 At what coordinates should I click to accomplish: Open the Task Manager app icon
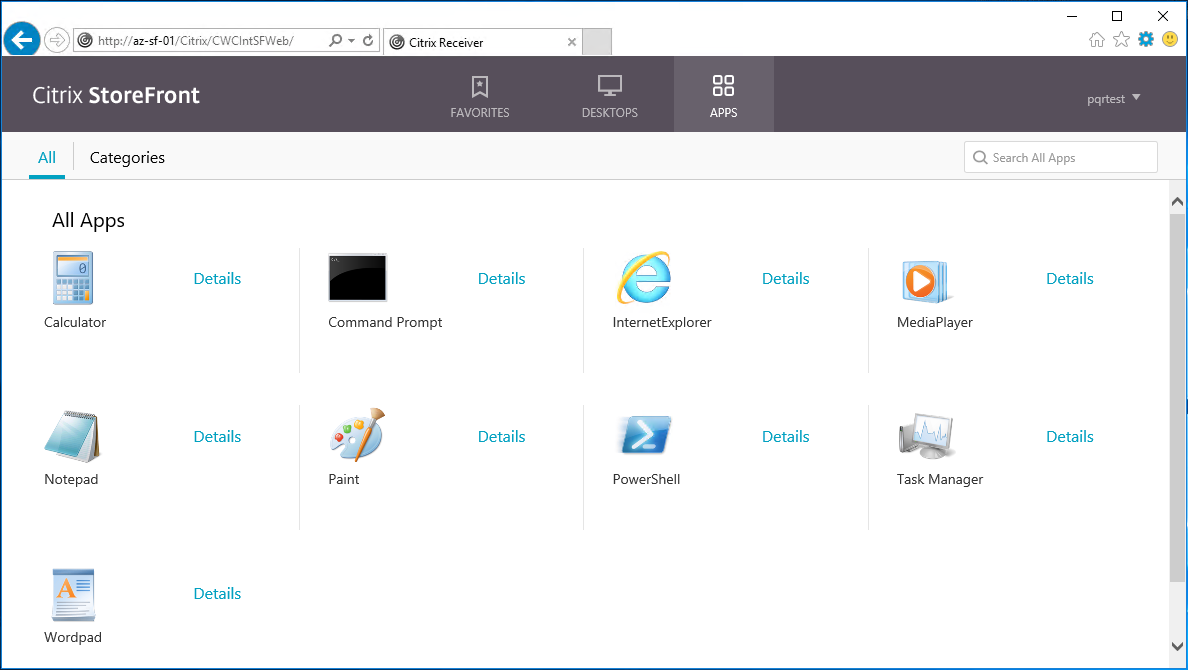point(926,436)
